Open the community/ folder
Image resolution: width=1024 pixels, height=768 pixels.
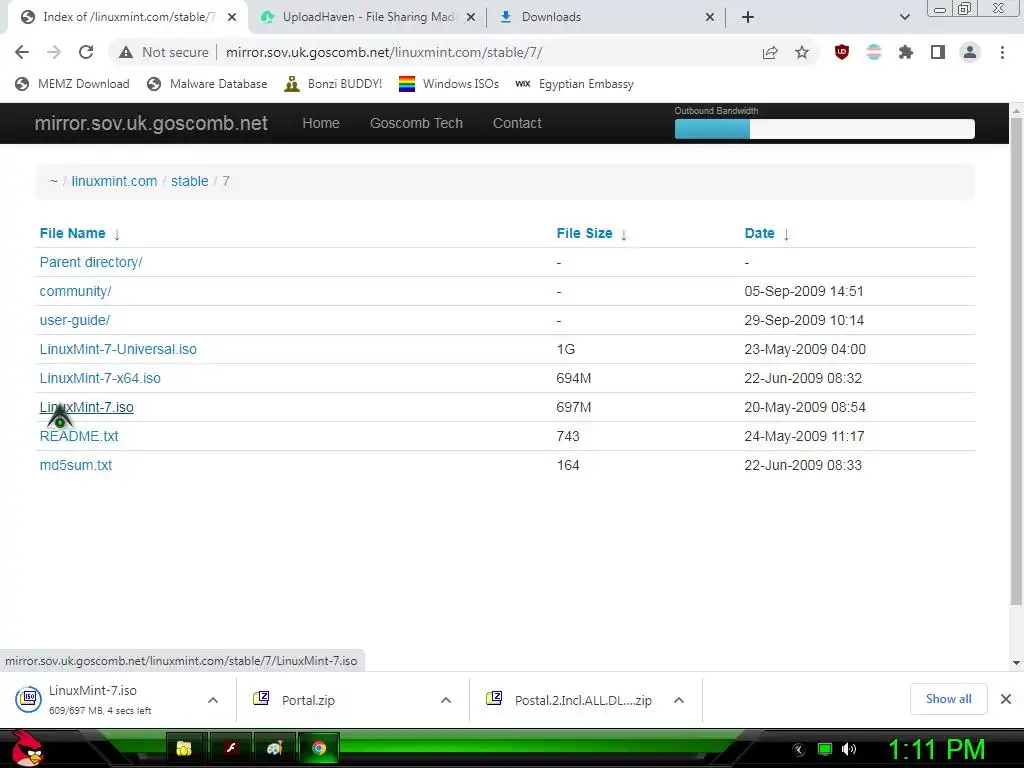(75, 291)
